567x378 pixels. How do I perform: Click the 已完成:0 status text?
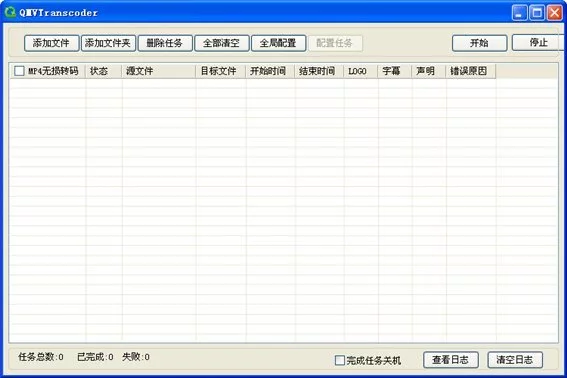coord(95,357)
